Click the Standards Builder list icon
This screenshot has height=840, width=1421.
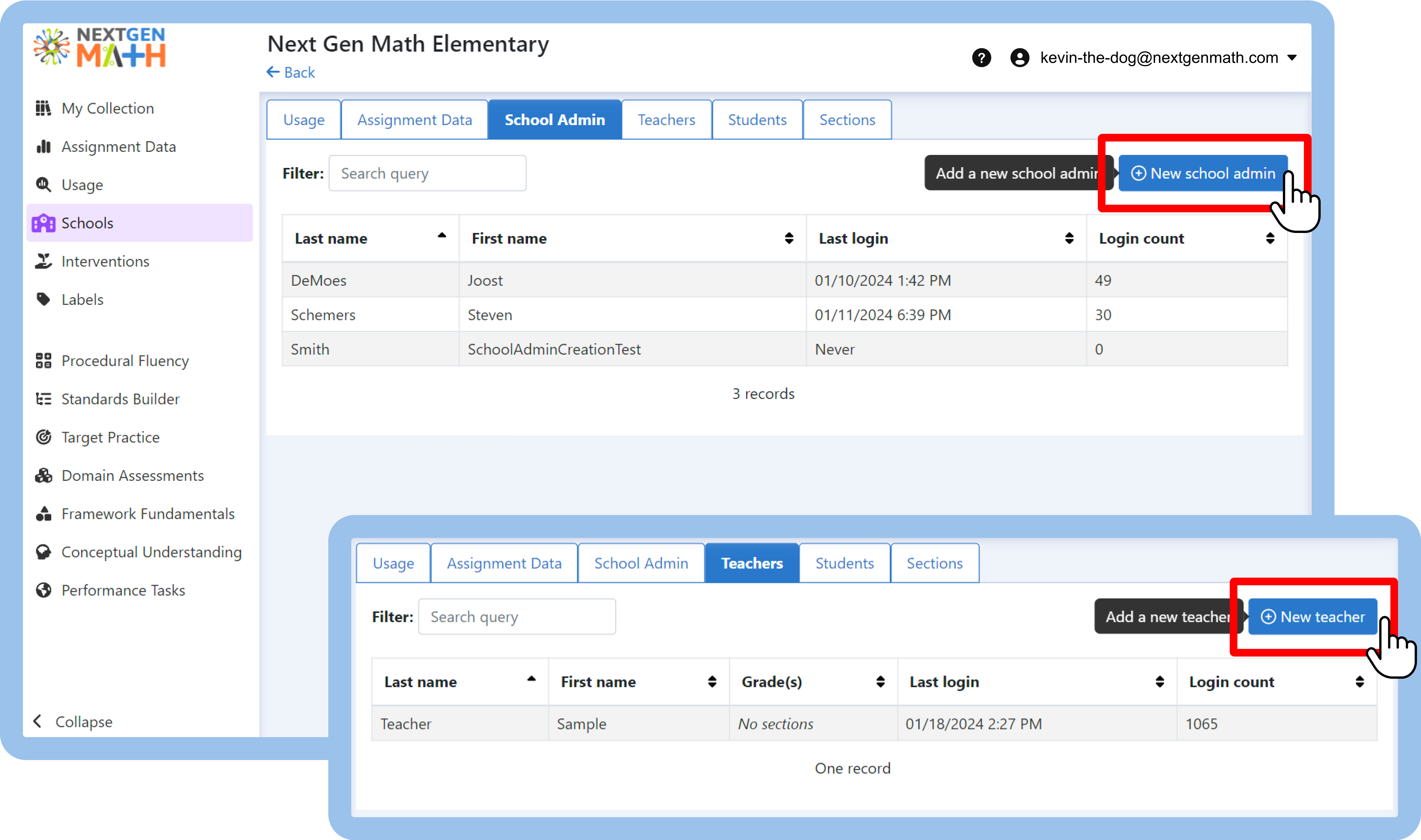[x=43, y=399]
